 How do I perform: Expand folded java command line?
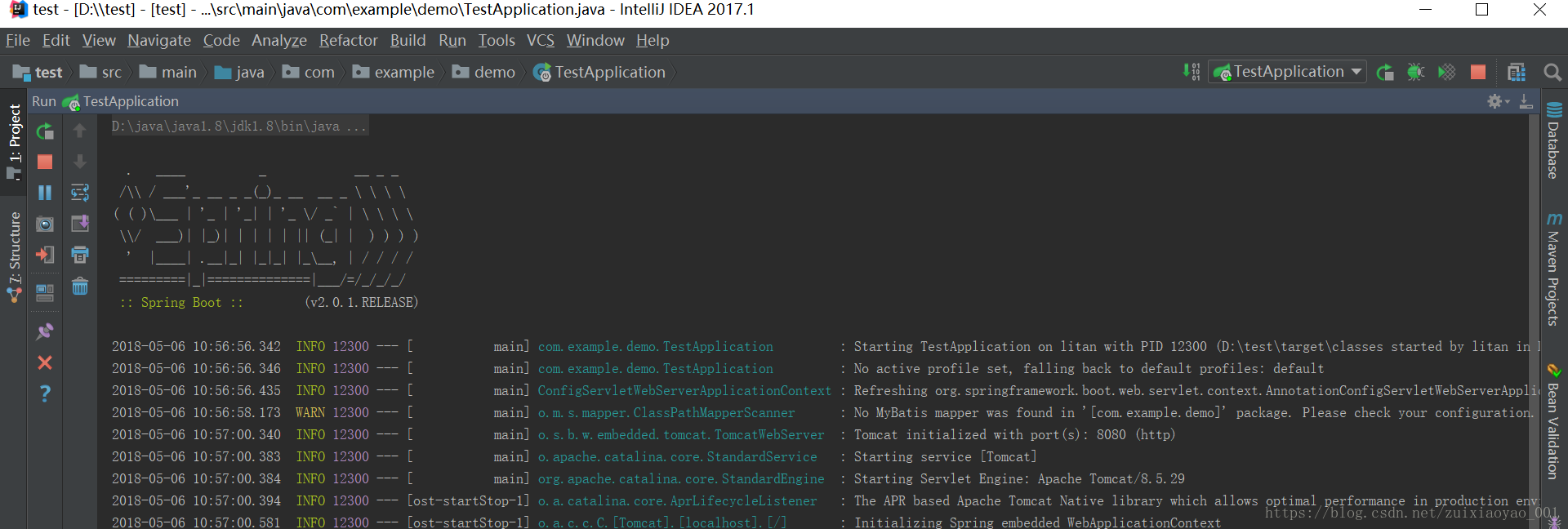point(239,127)
